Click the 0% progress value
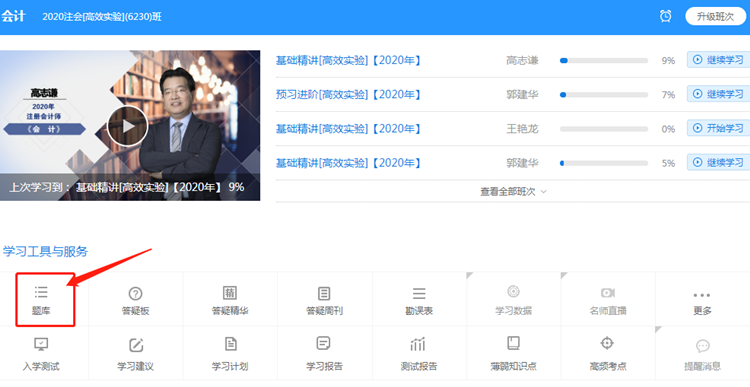The height and width of the screenshot is (387, 750). tap(668, 129)
